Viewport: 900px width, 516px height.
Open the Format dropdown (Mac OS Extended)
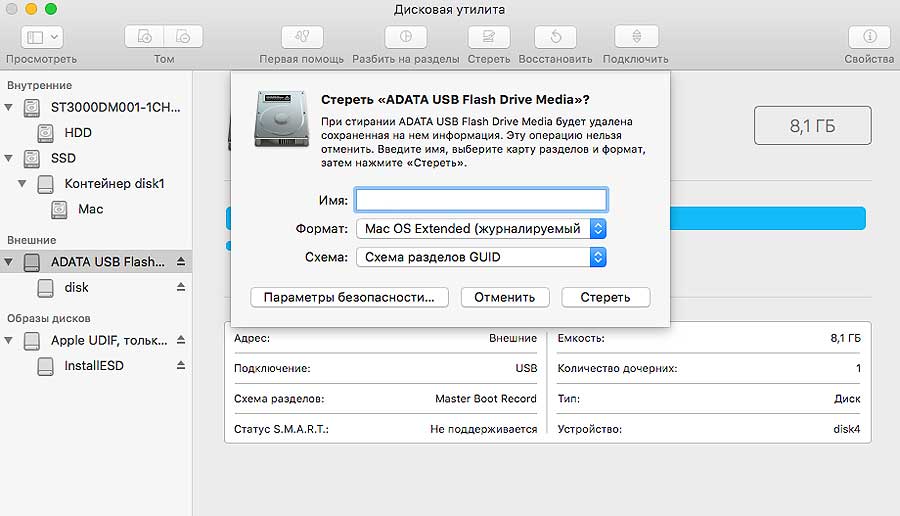481,228
